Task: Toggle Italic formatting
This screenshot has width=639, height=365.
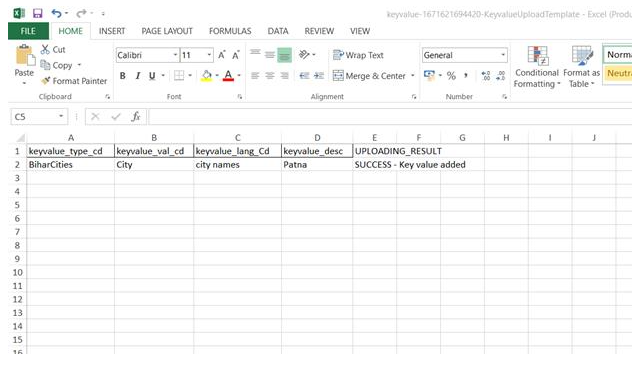Action: point(138,76)
